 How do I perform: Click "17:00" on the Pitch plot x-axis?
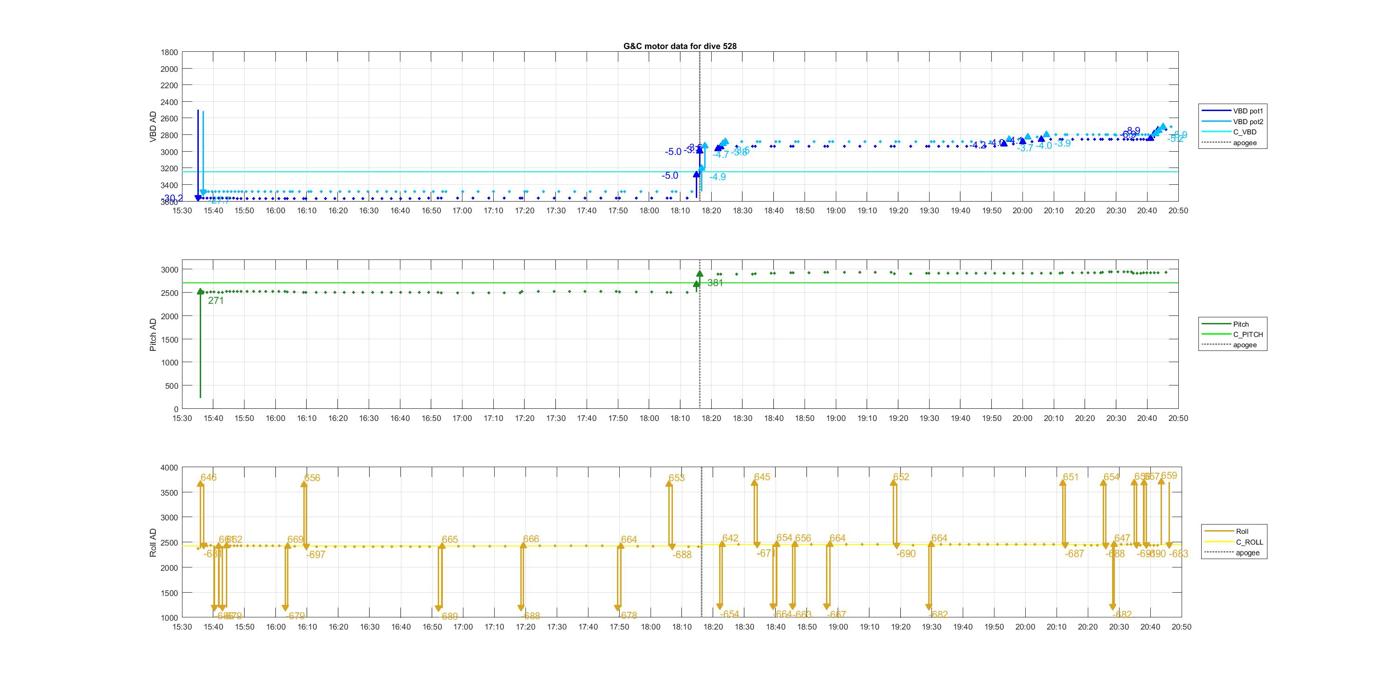(462, 418)
